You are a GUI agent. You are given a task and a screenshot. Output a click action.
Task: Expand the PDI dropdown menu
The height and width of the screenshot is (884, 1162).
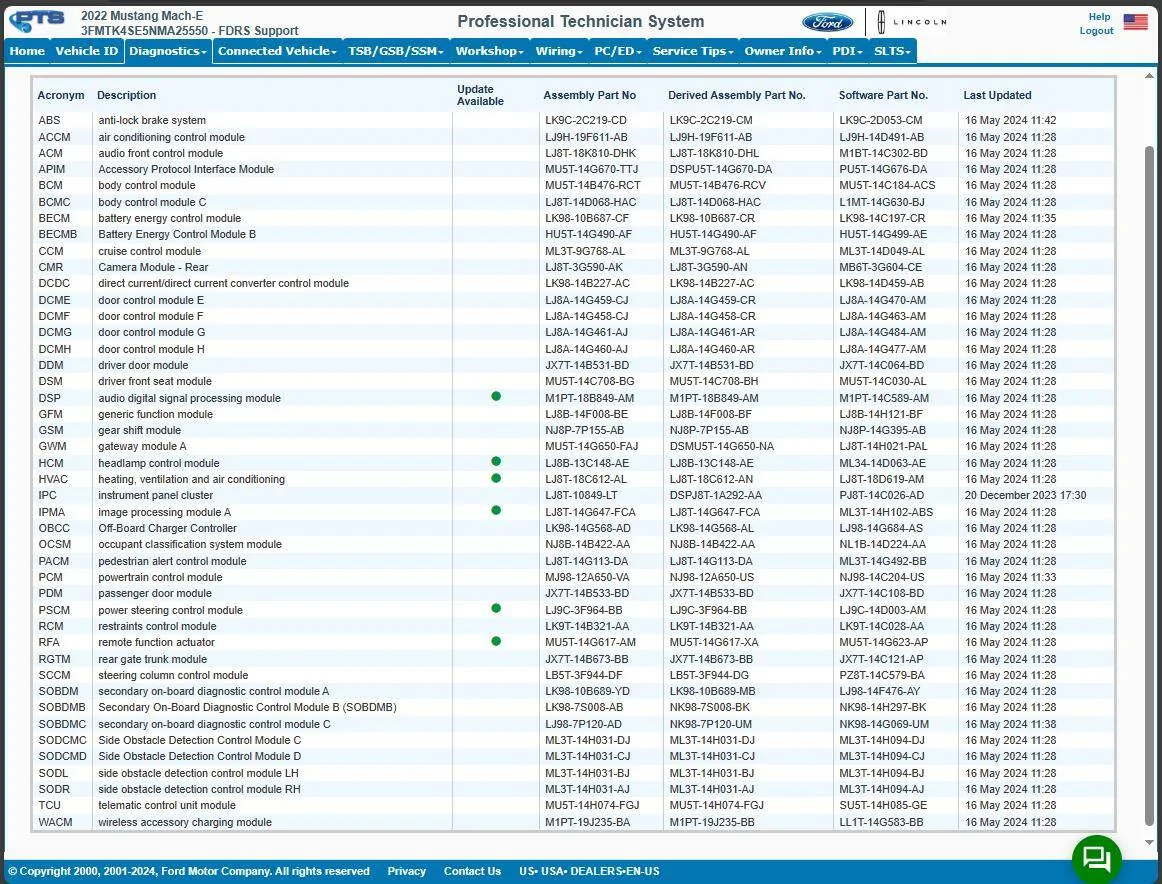847,50
